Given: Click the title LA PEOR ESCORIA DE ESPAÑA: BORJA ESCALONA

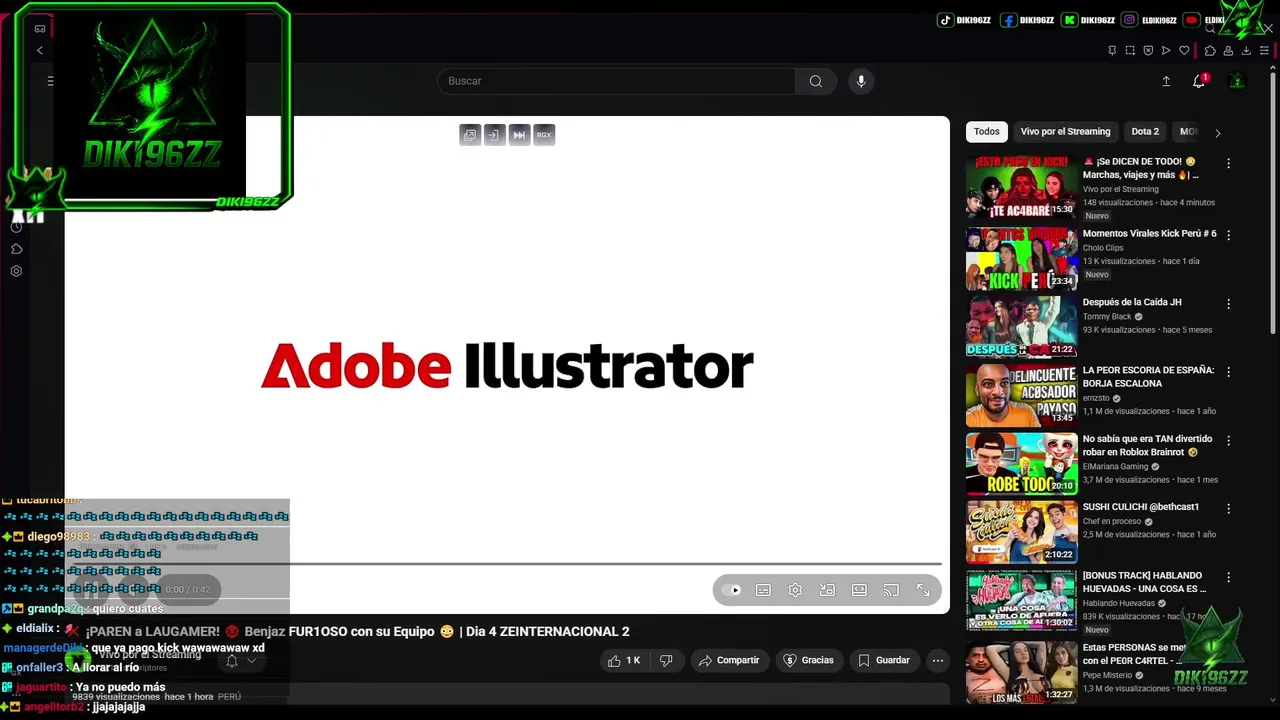Looking at the screenshot, I should tap(1148, 377).
